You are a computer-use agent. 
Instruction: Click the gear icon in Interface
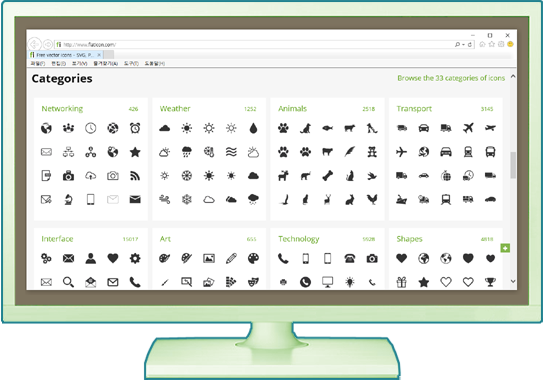point(135,259)
